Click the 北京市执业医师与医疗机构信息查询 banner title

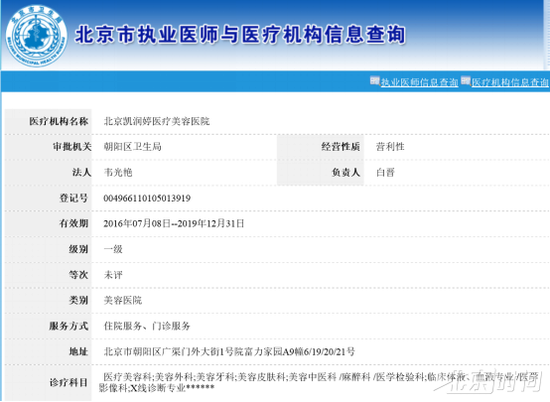[x=240, y=35]
